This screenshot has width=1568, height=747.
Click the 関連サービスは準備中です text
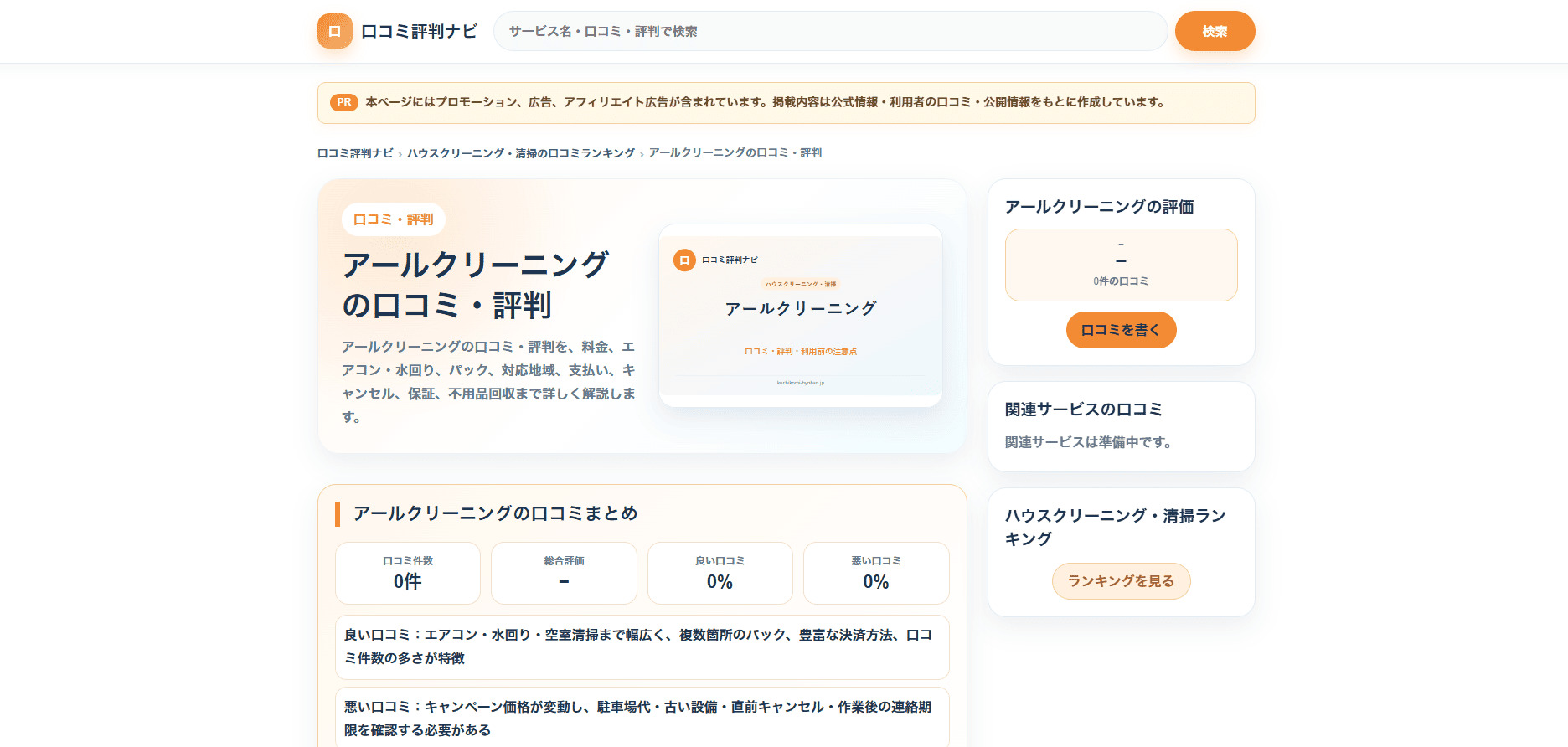[1088, 442]
